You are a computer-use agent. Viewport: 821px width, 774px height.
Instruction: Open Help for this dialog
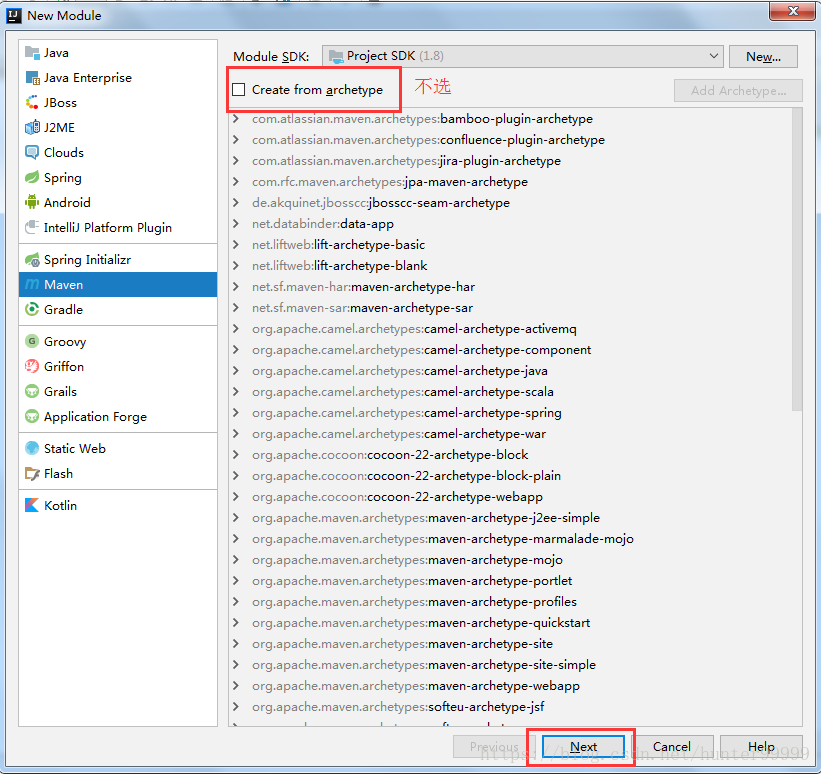[x=761, y=746]
